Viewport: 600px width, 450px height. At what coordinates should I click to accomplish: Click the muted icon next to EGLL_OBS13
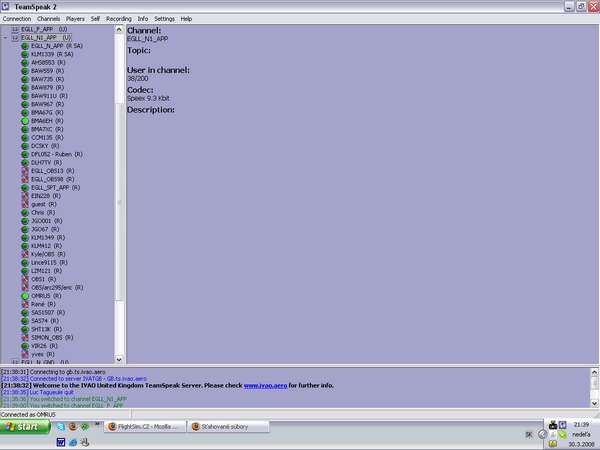[x=25, y=171]
